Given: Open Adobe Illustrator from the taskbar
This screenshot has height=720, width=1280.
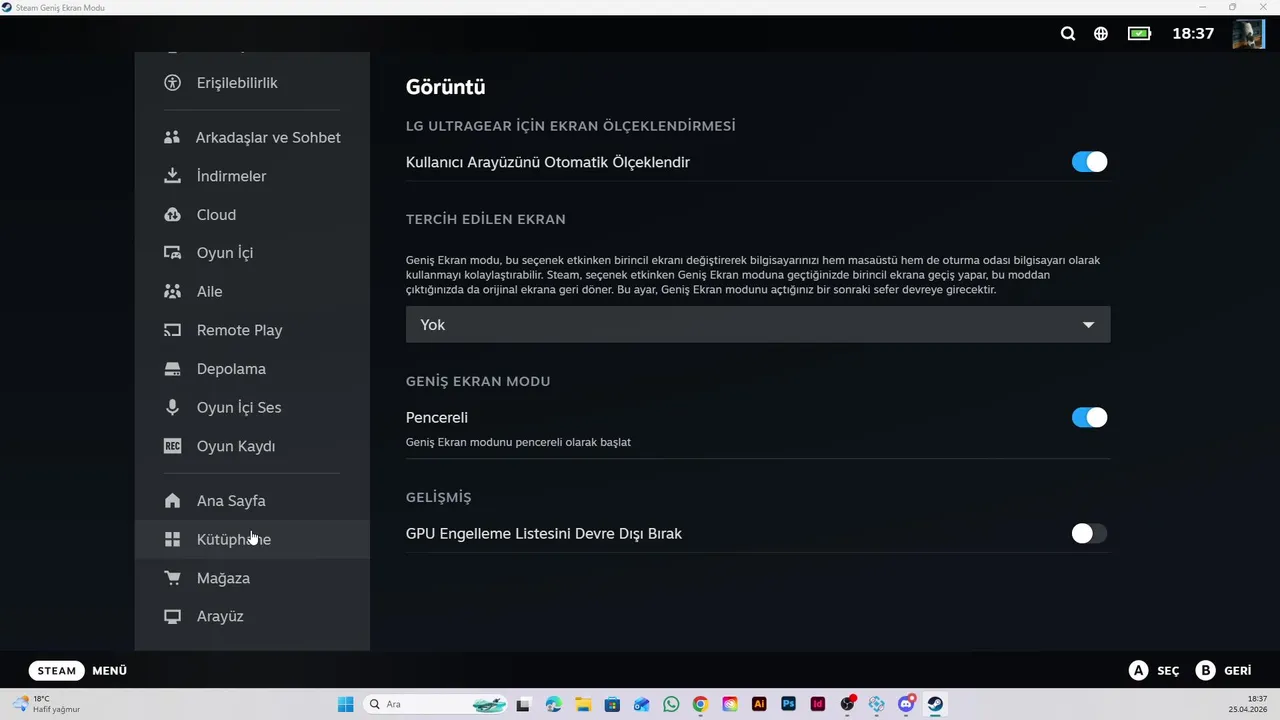Looking at the screenshot, I should (x=759, y=704).
